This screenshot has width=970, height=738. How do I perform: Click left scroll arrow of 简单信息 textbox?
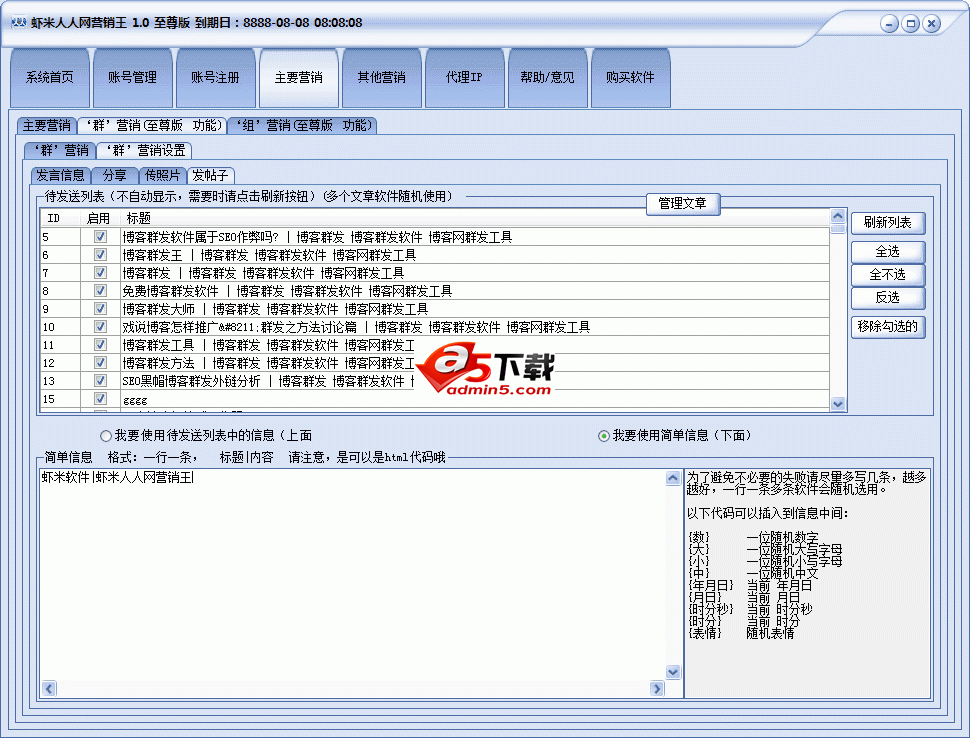coord(49,689)
